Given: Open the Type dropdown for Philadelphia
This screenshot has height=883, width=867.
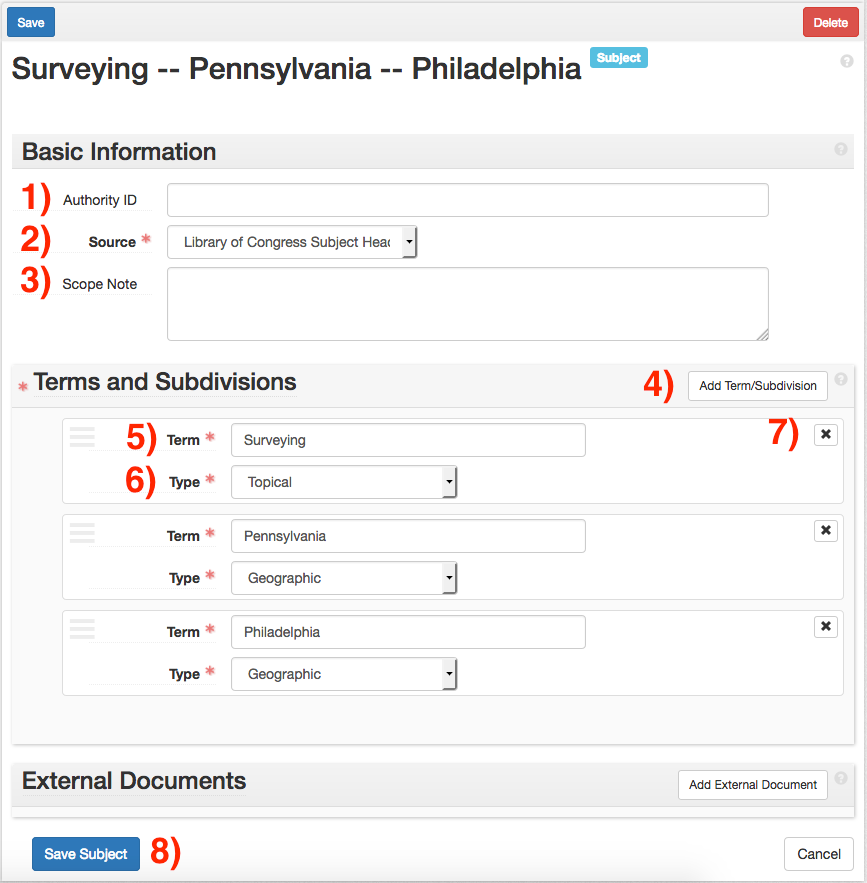Looking at the screenshot, I should [x=344, y=674].
